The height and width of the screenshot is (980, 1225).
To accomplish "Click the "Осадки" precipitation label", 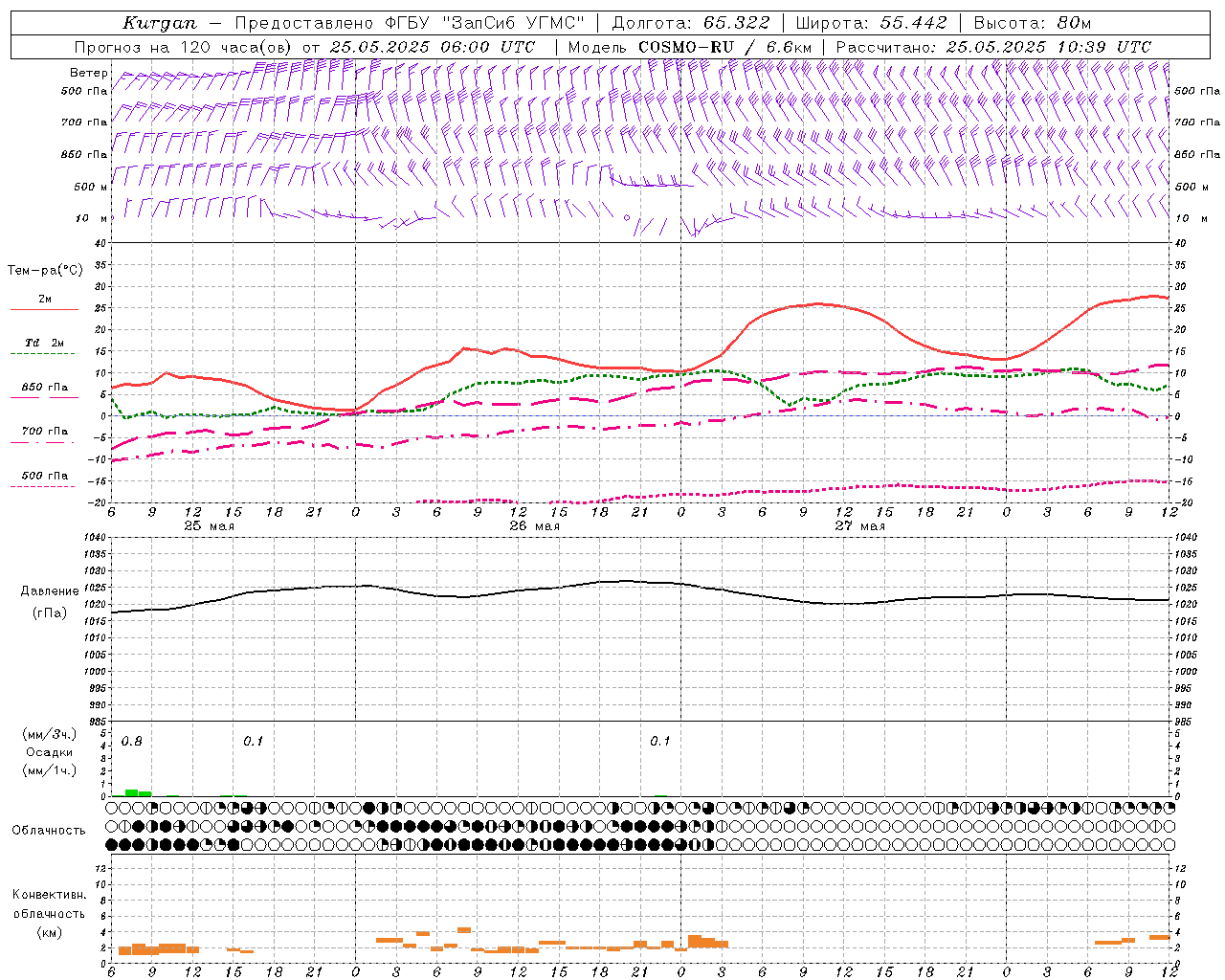I will coord(50,752).
